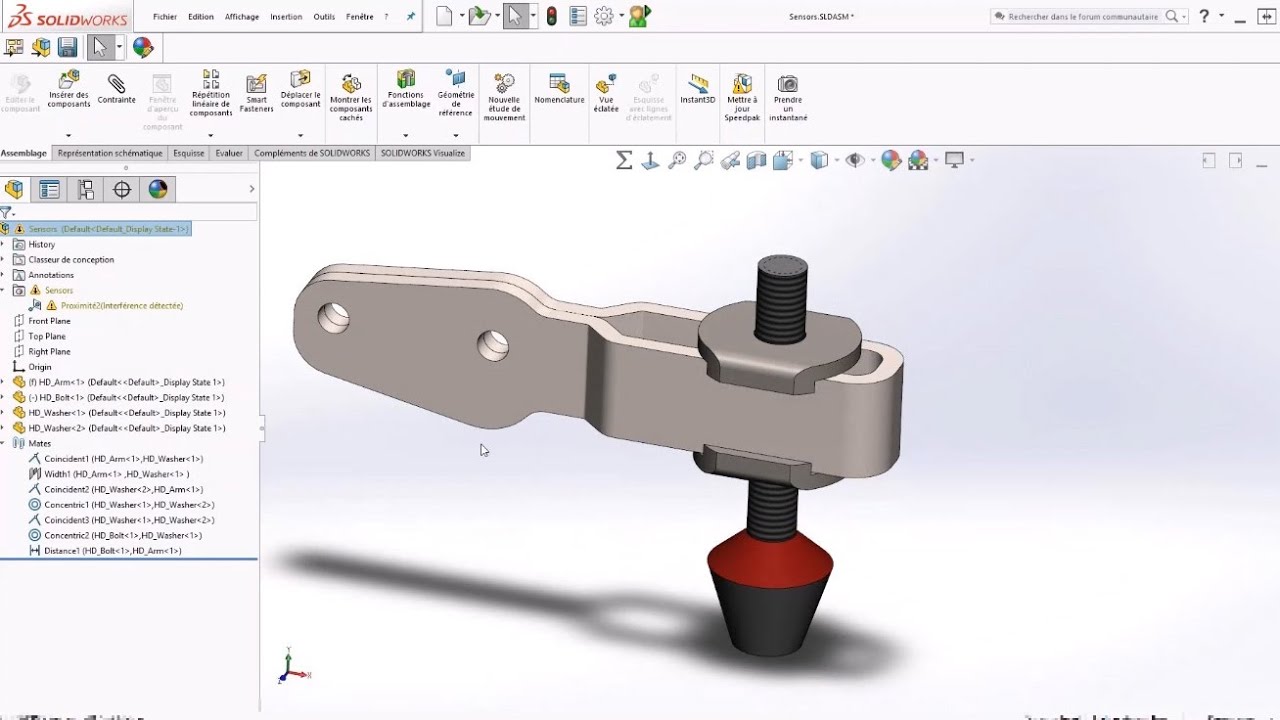Expand the History tree node
Image resolution: width=1280 pixels, height=720 pixels.
3,244
